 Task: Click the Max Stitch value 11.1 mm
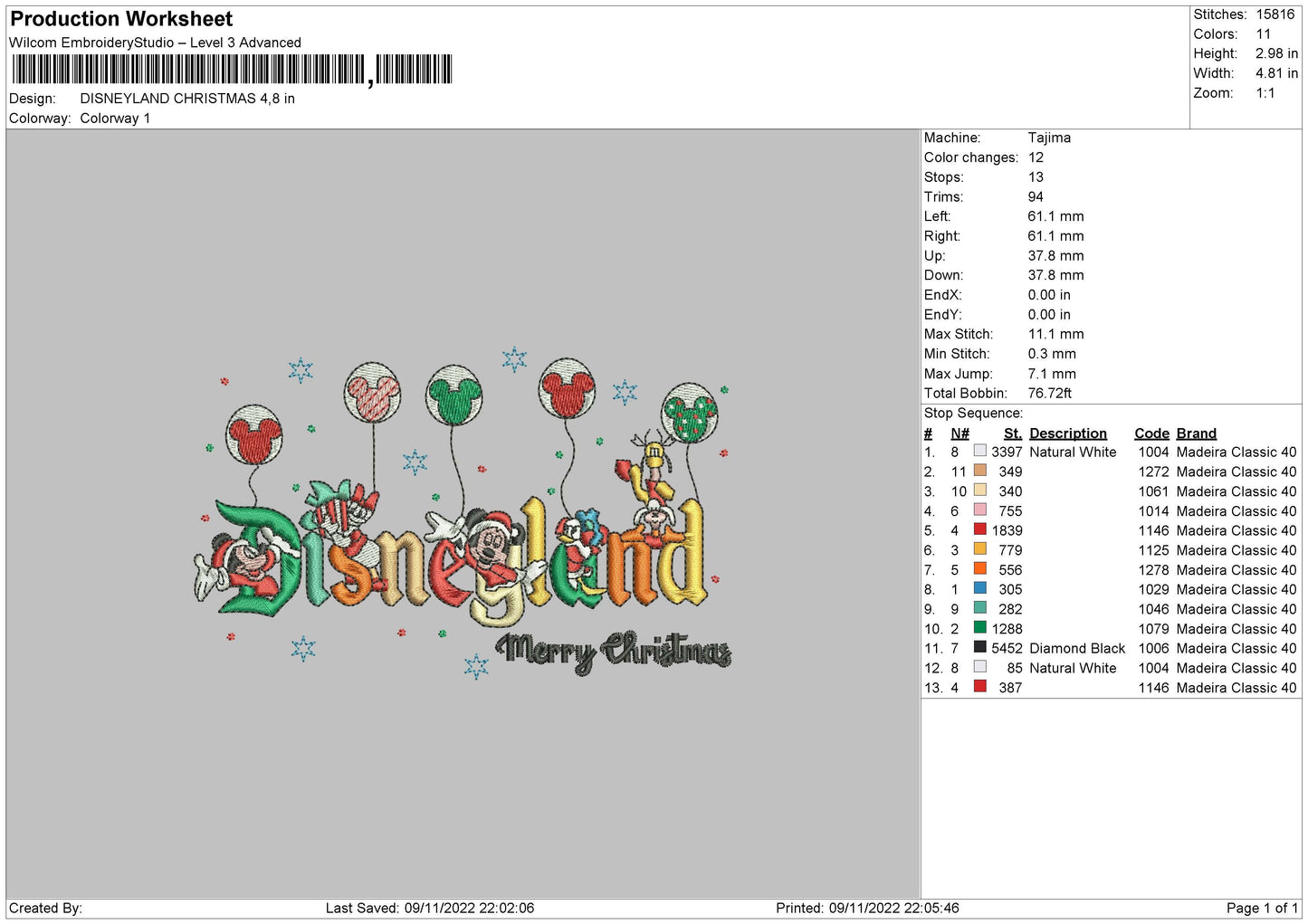pos(1055,334)
